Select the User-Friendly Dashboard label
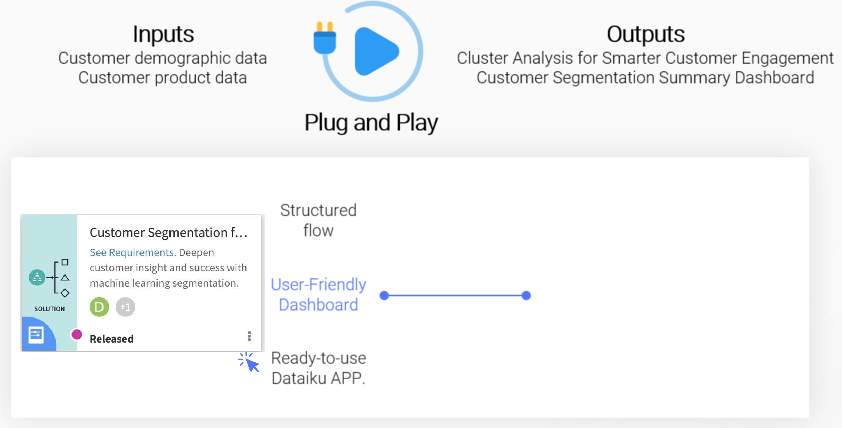842x428 pixels. tap(318, 294)
